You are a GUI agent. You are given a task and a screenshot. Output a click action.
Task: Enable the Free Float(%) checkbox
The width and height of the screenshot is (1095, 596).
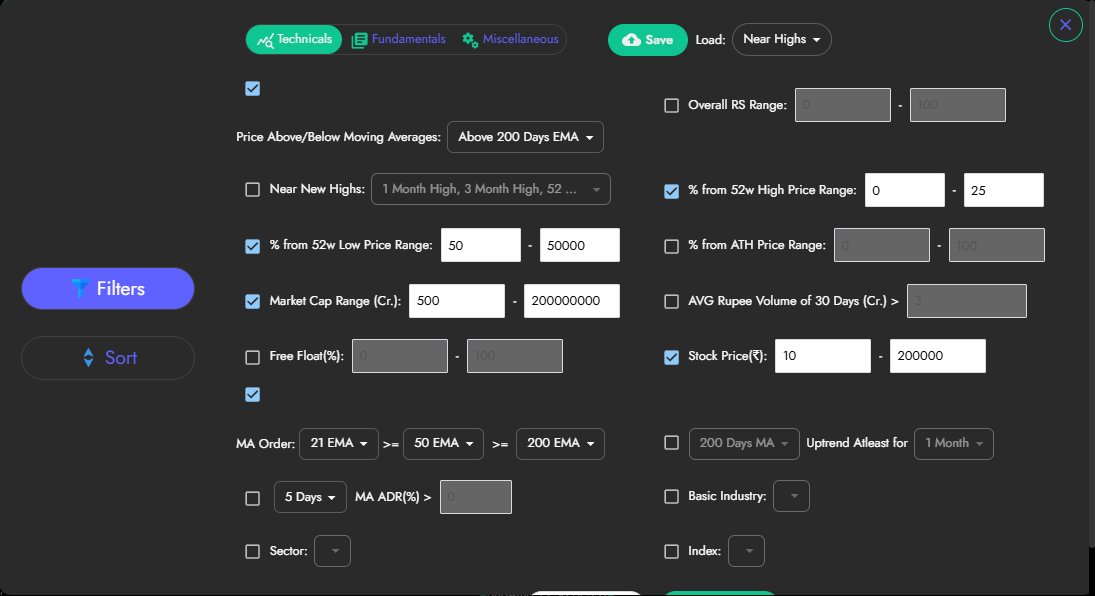(x=253, y=357)
